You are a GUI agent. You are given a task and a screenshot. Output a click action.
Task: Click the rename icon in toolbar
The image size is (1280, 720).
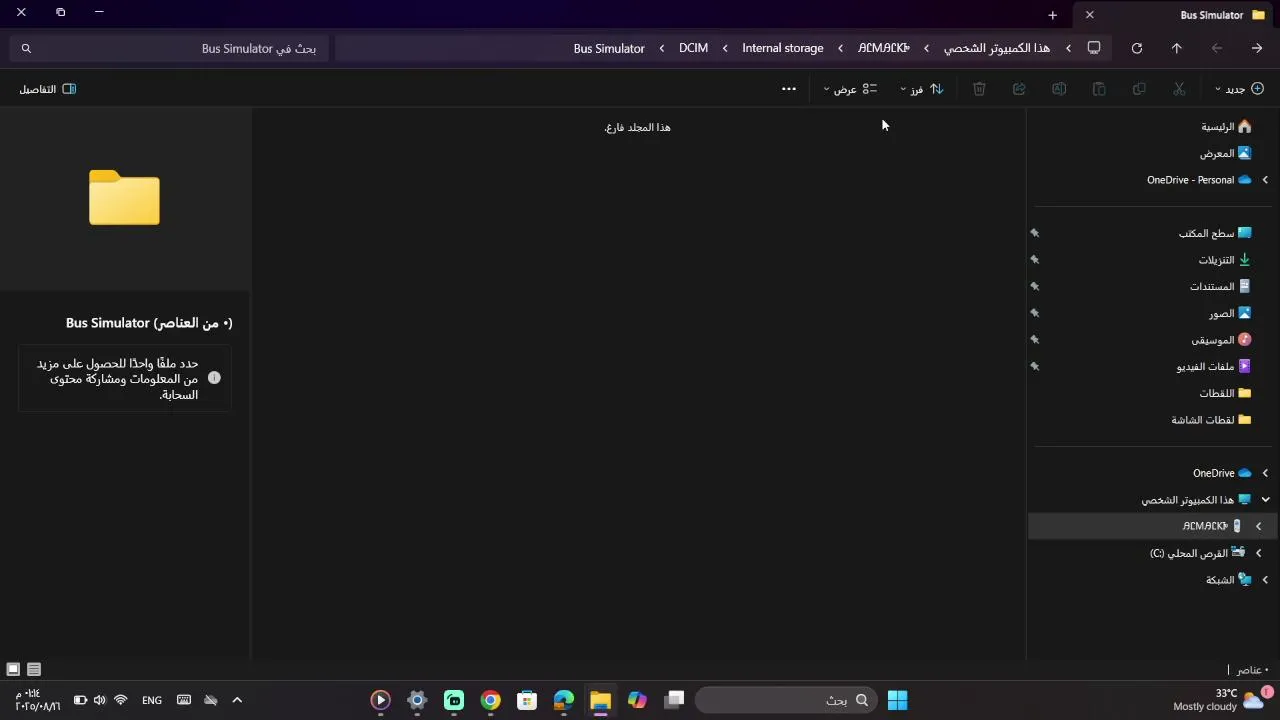[x=1059, y=89]
